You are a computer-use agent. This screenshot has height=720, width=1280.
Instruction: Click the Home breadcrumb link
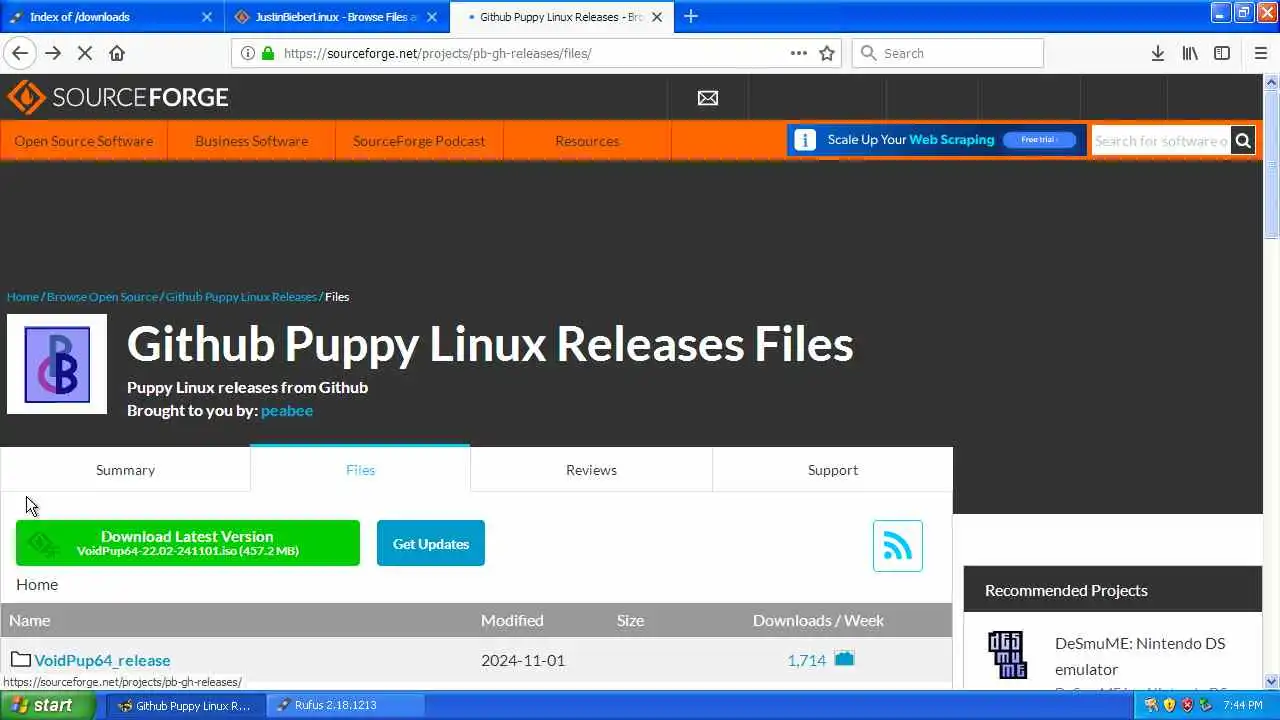point(22,297)
